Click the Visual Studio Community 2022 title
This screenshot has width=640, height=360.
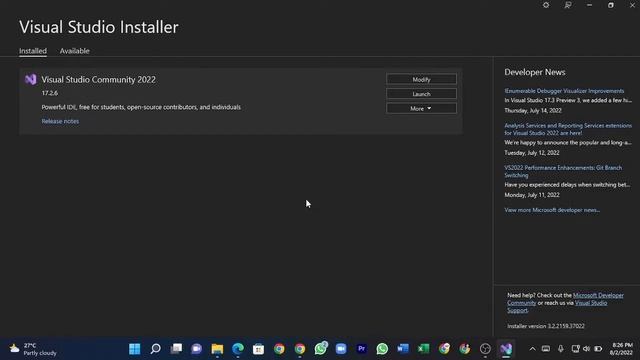[98, 80]
